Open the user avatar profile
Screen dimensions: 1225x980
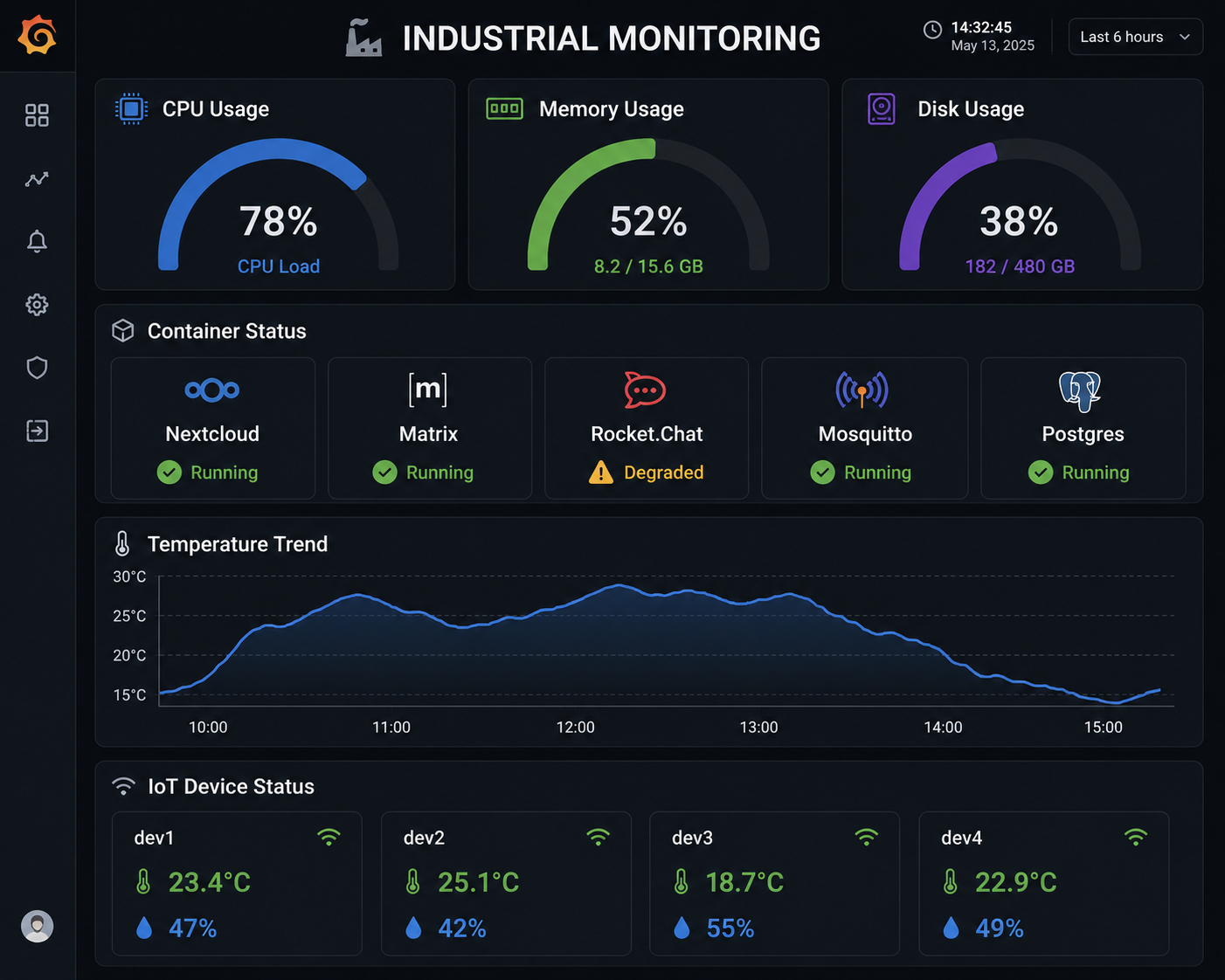pos(37,926)
